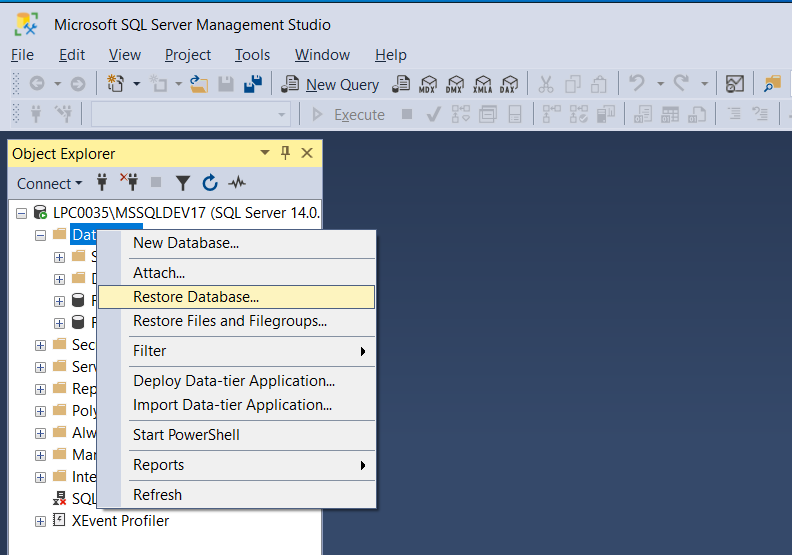Click the MDX query icon in toolbar

coord(429,85)
